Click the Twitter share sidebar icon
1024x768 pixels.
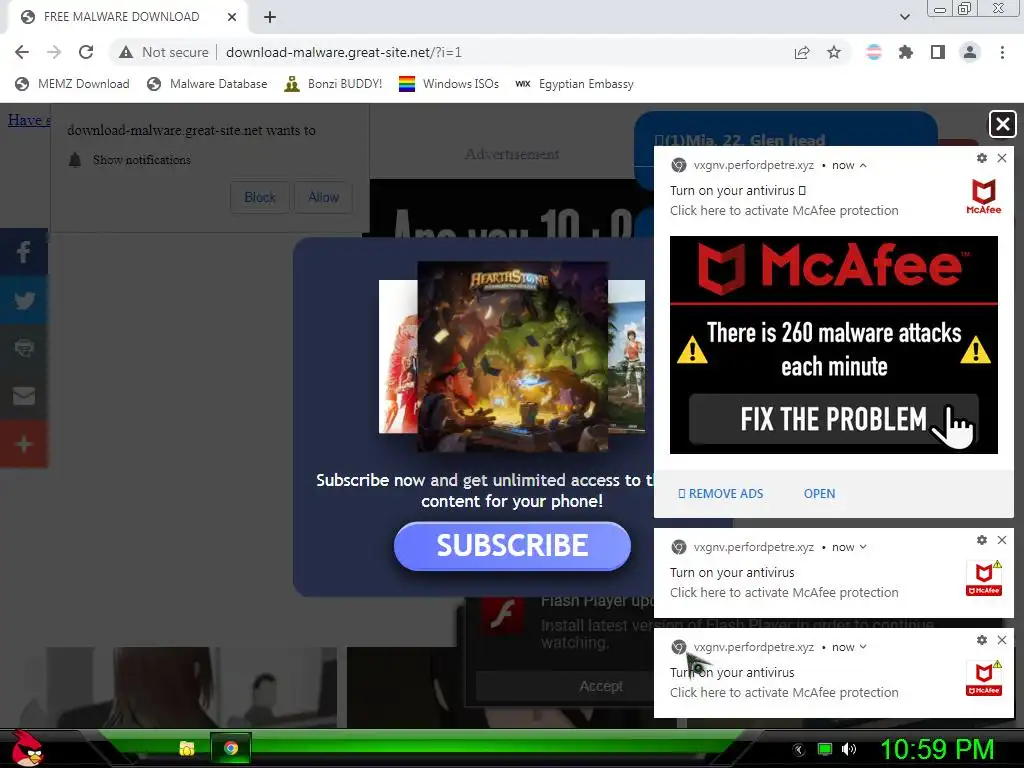point(24,300)
